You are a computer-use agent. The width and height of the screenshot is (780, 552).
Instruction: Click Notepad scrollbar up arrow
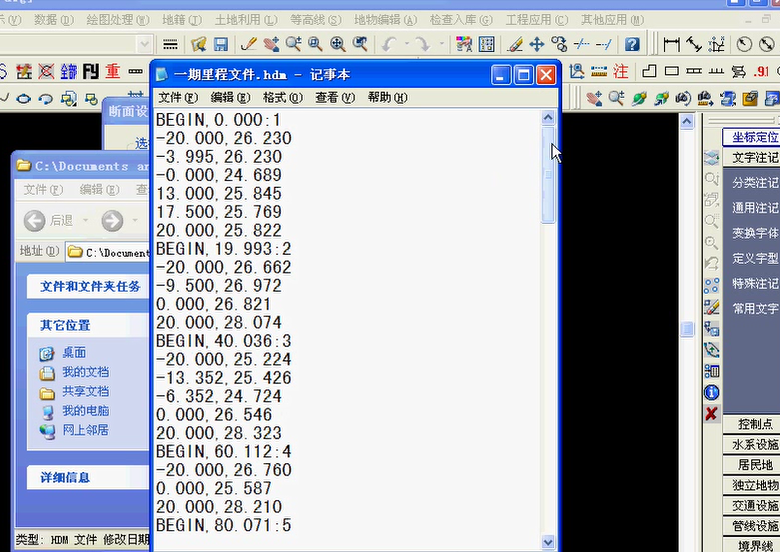pos(548,118)
